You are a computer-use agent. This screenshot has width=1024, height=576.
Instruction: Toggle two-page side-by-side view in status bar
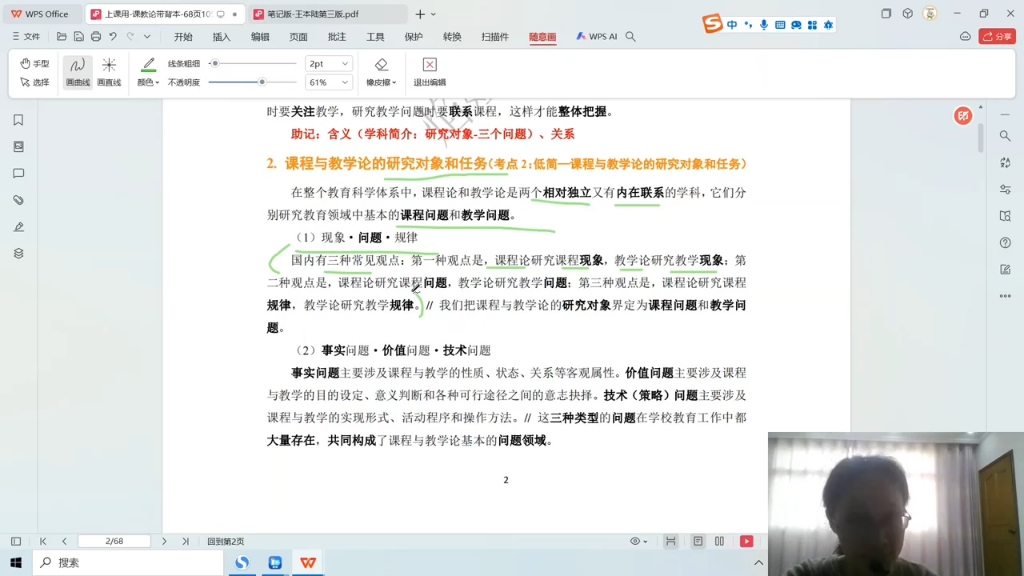point(719,541)
